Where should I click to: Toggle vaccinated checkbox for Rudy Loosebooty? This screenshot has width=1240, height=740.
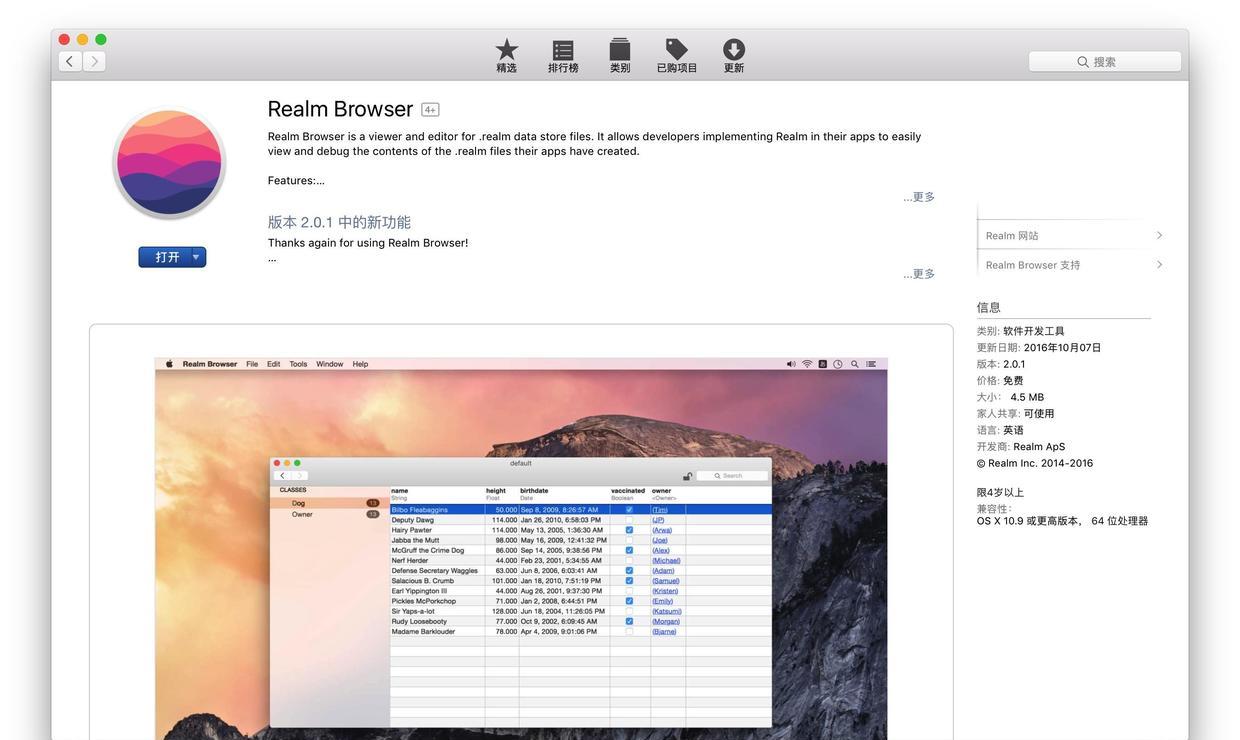[x=629, y=621]
